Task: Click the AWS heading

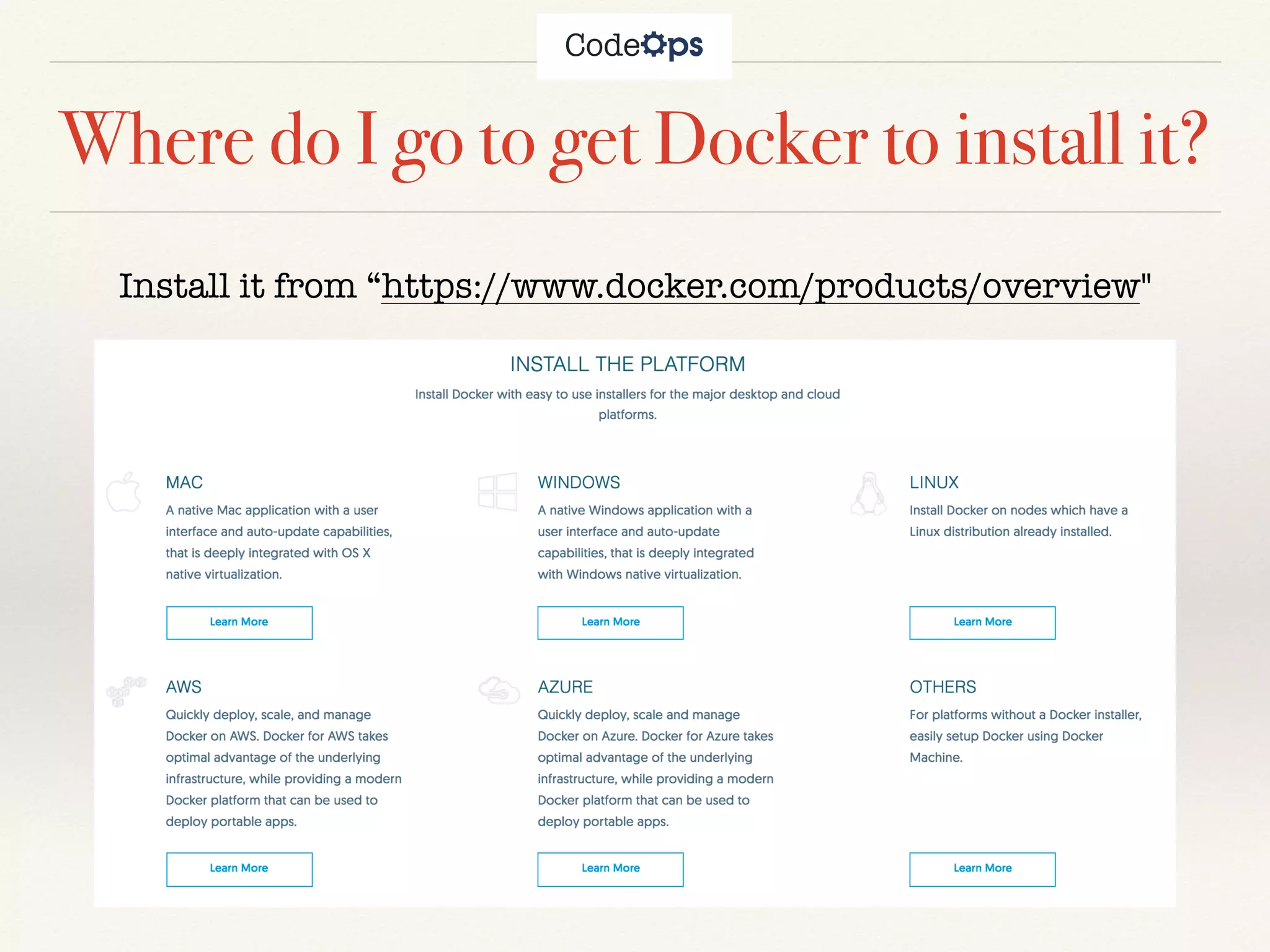Action: tap(184, 687)
